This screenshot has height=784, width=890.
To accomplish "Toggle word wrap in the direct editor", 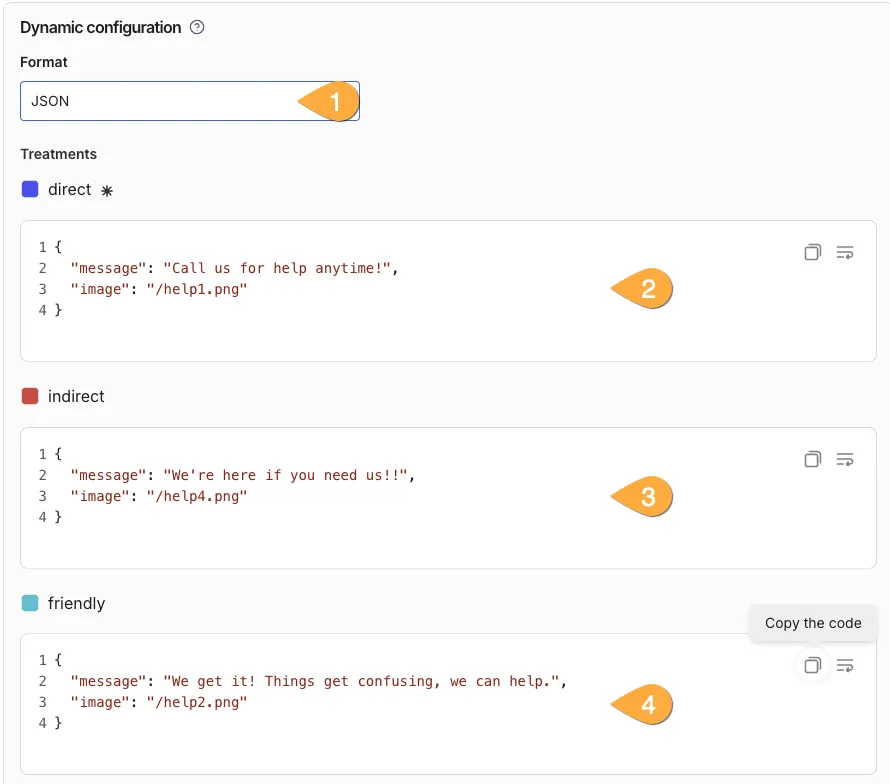I will click(x=845, y=252).
